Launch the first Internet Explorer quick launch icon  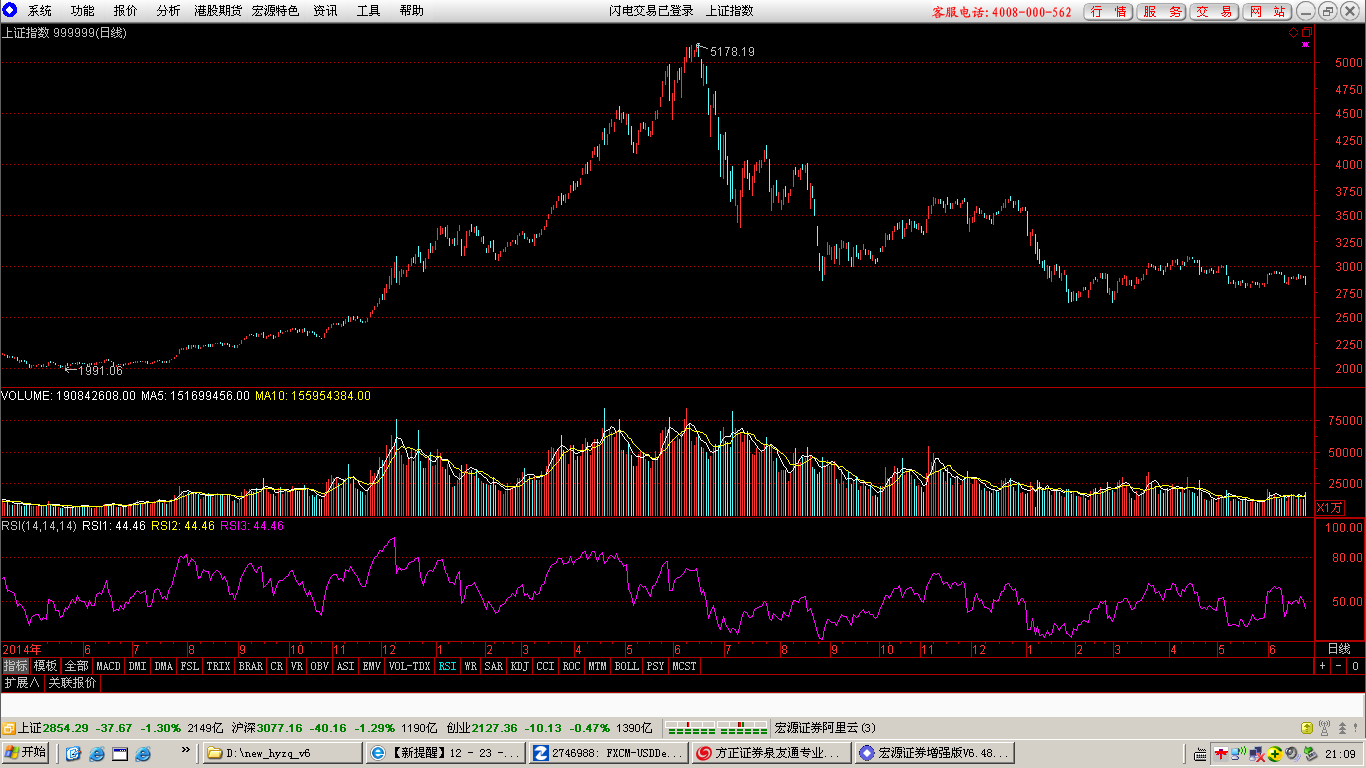[97, 753]
